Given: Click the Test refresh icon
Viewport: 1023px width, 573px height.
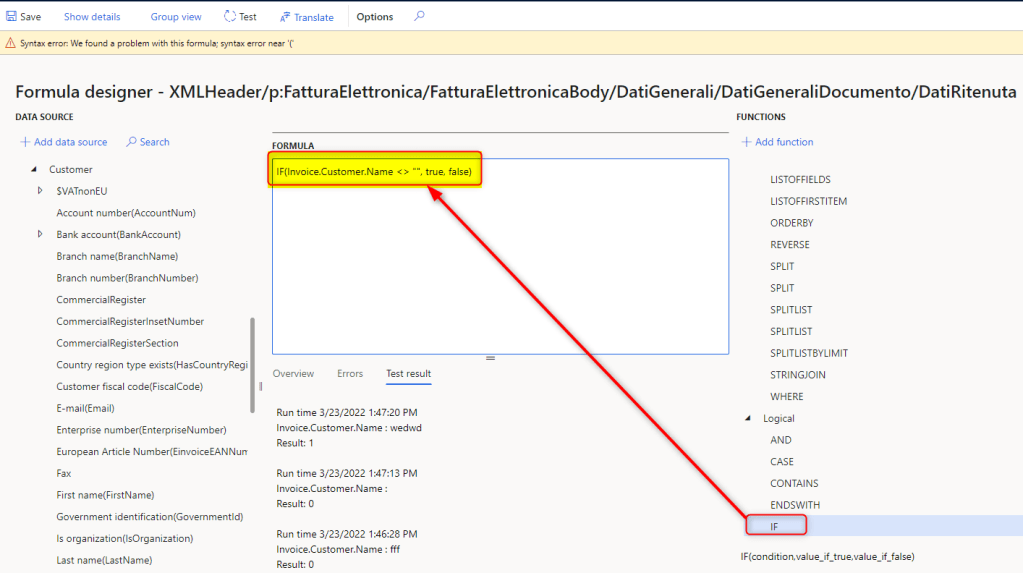Looking at the screenshot, I should 230,17.
